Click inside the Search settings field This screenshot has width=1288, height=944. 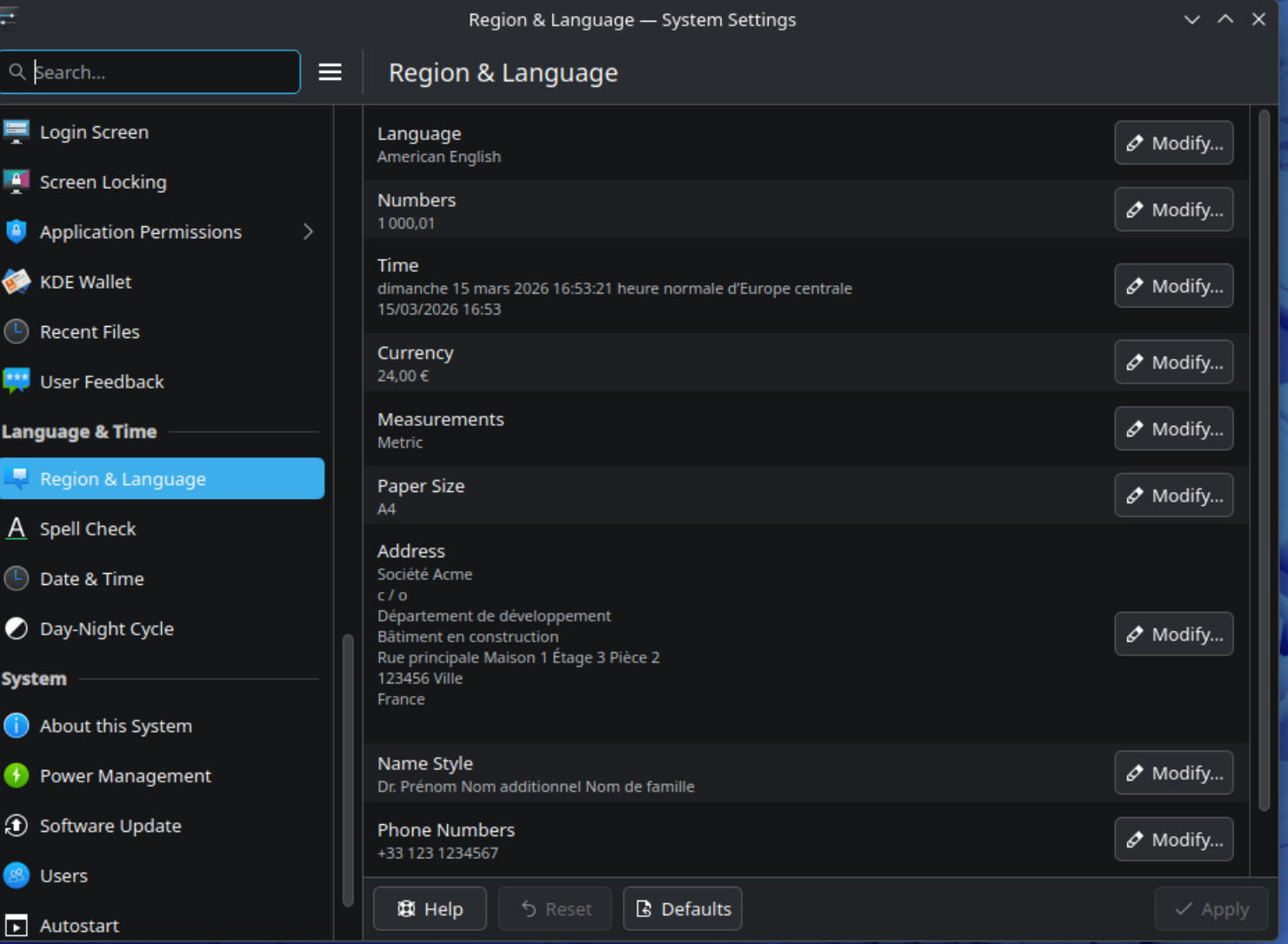click(x=161, y=72)
